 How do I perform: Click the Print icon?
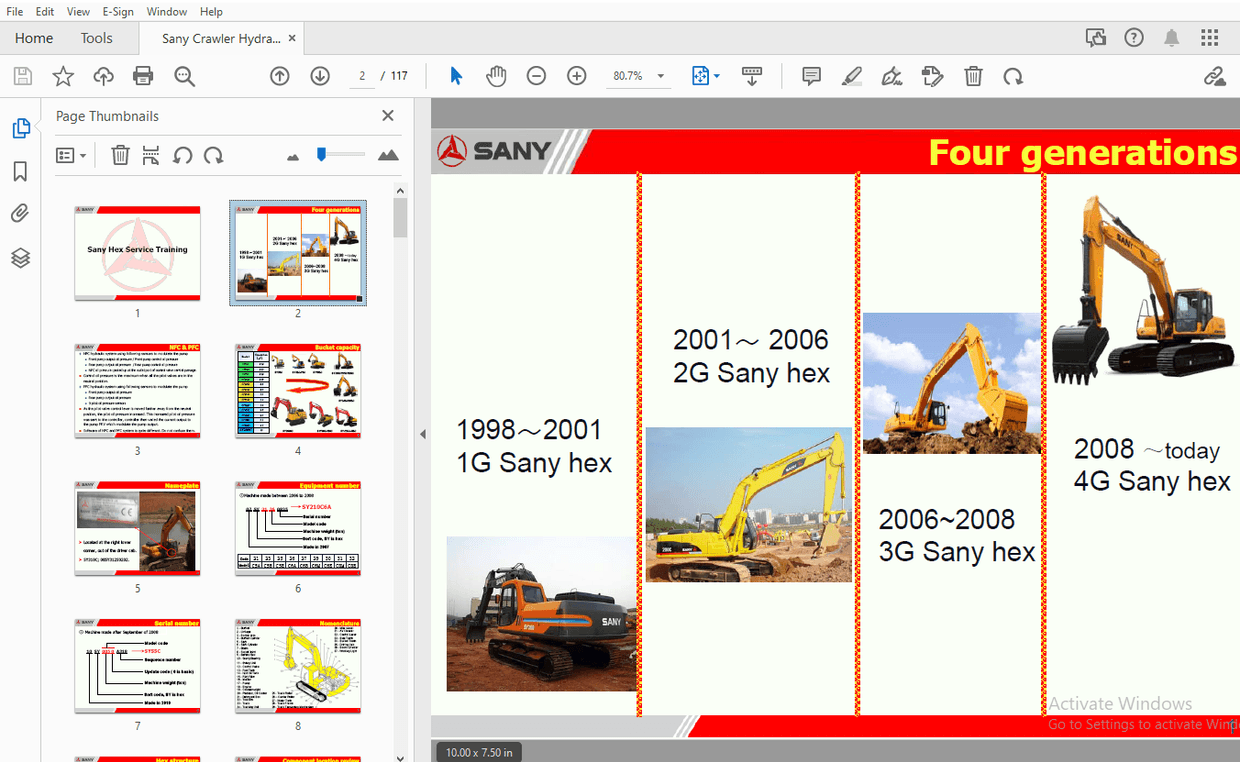(142, 75)
